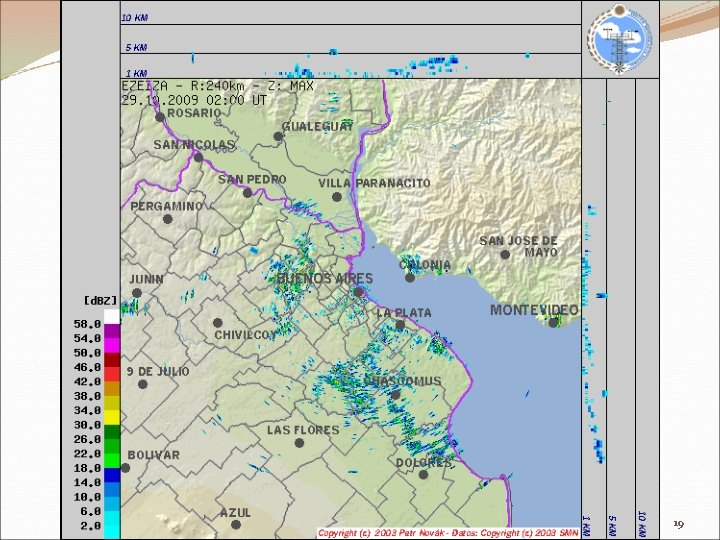
Task: Click the BUENOS AIRES map label
Action: click(x=325, y=279)
